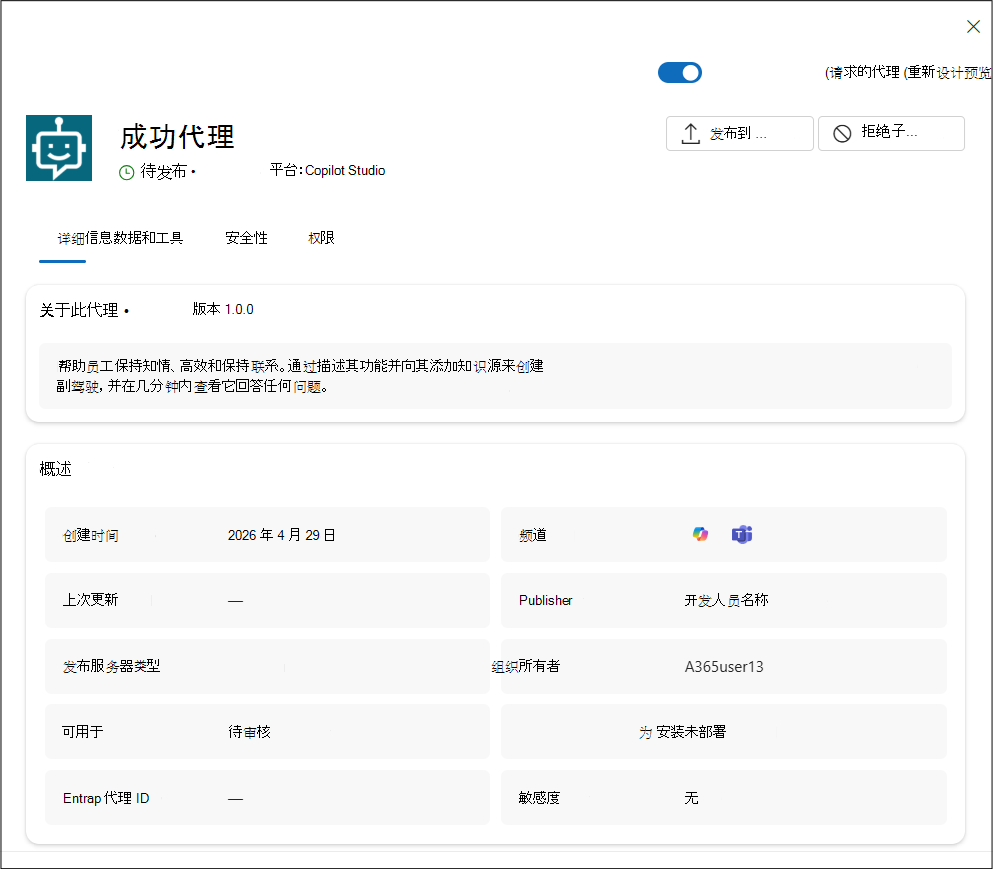
Task: Click the 敏感度 label
Action: pos(540,798)
